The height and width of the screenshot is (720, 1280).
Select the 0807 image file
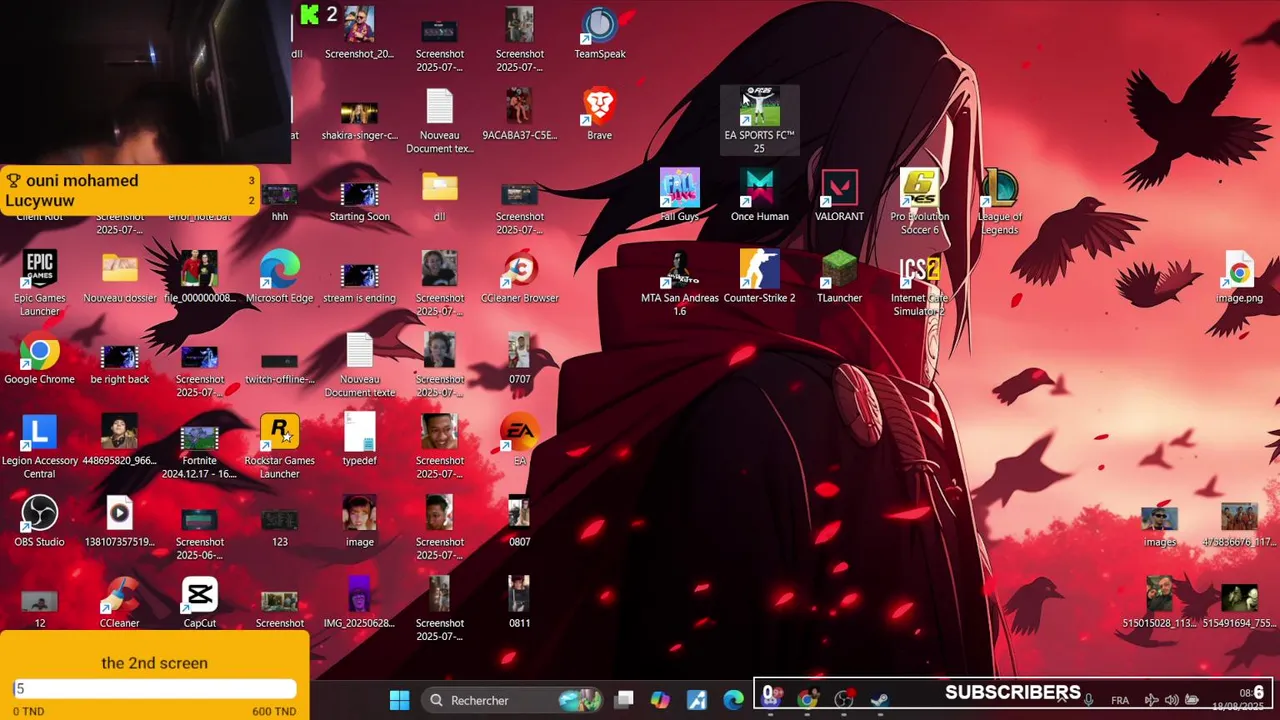click(x=519, y=521)
